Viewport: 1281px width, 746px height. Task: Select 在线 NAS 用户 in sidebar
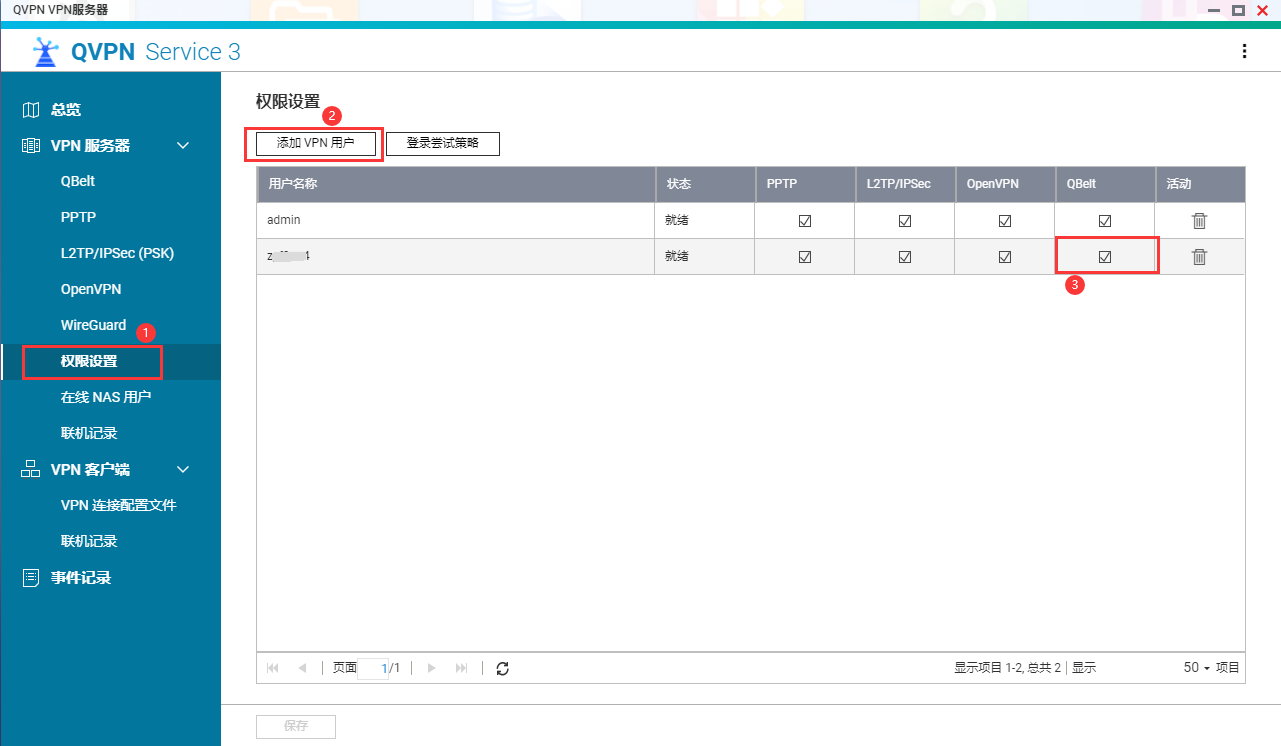105,397
